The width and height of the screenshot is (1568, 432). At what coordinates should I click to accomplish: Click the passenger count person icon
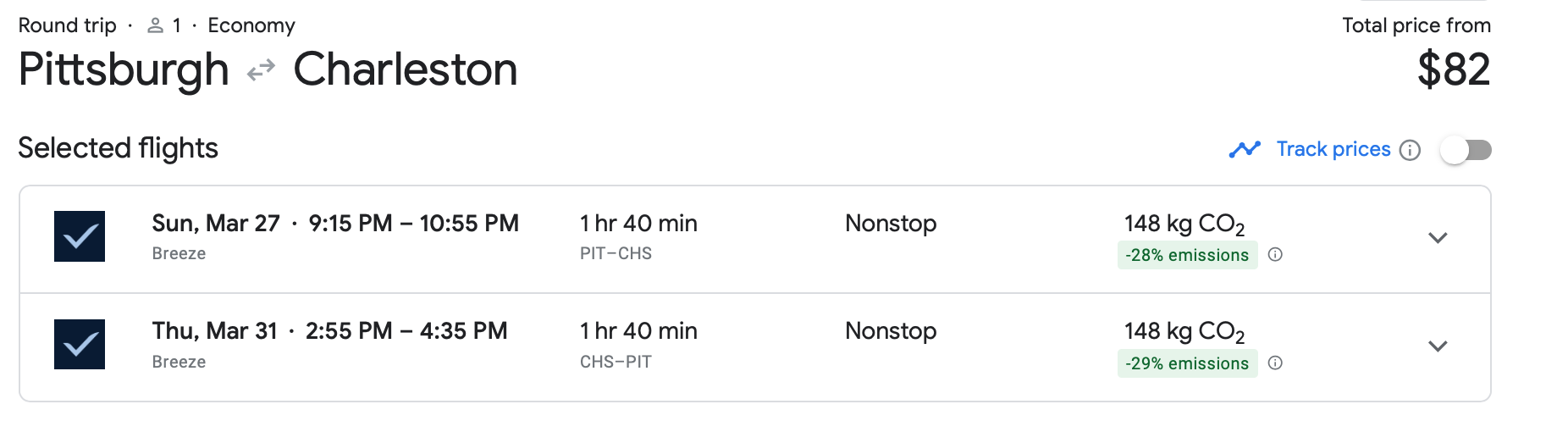(x=155, y=26)
